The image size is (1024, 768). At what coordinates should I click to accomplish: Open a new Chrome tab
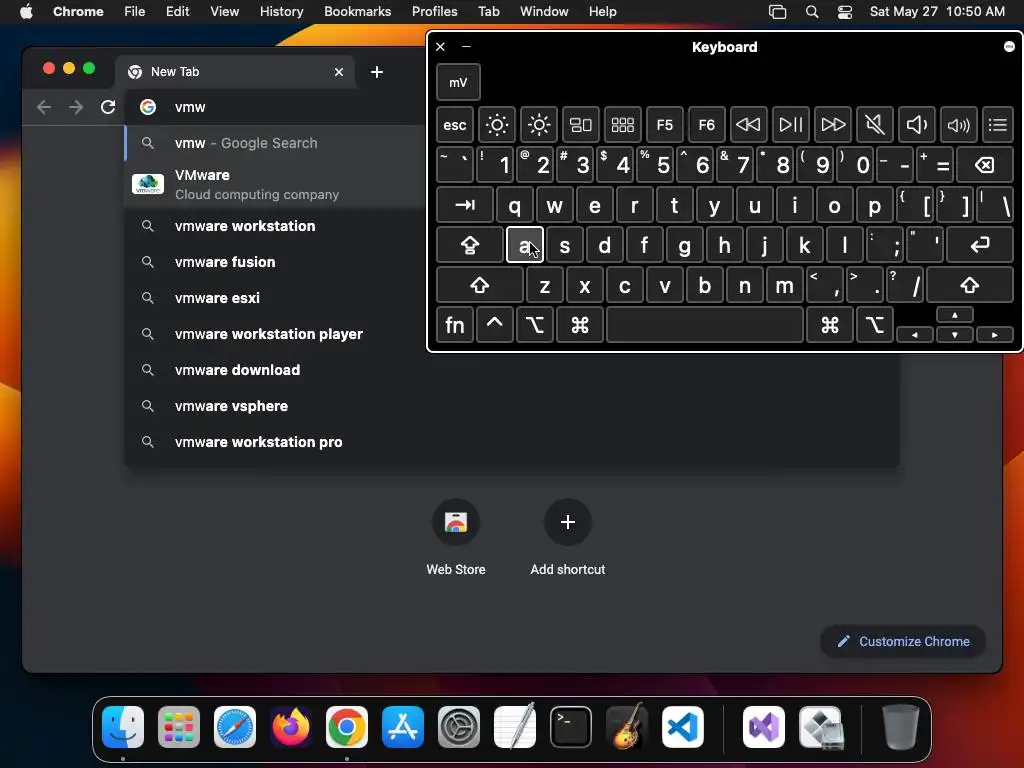[x=377, y=72]
